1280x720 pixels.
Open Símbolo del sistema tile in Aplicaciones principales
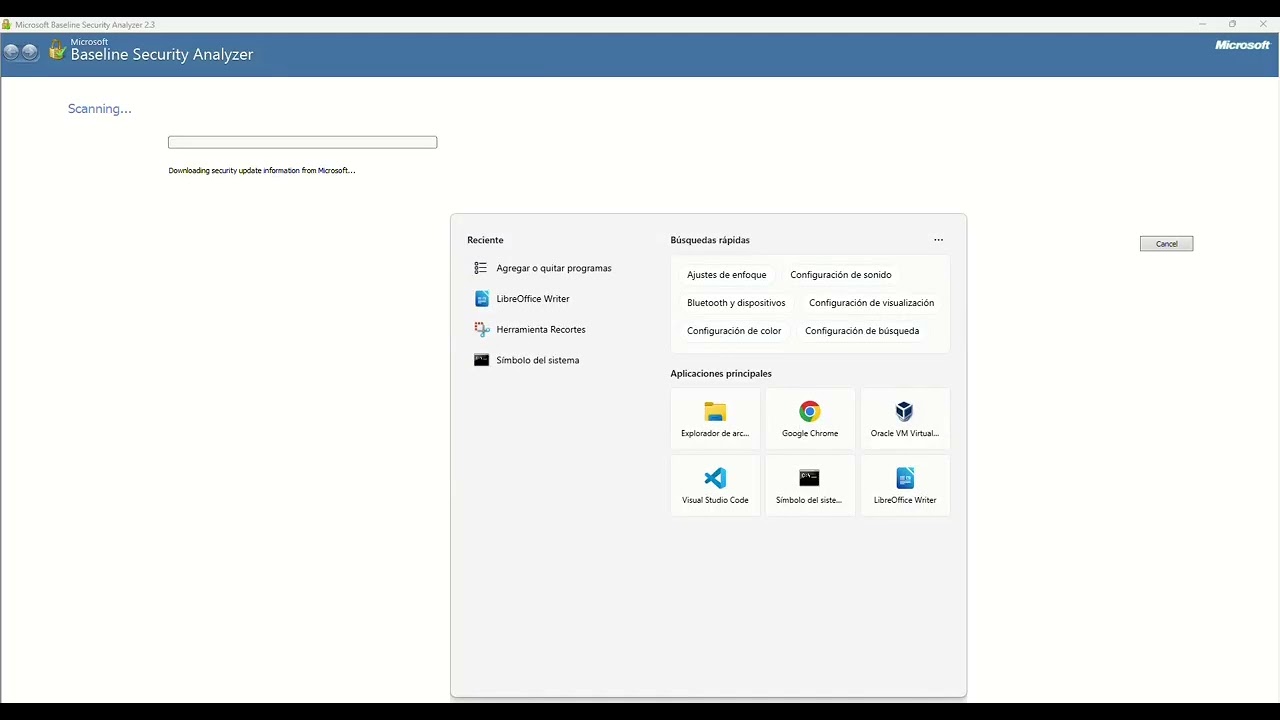point(810,485)
